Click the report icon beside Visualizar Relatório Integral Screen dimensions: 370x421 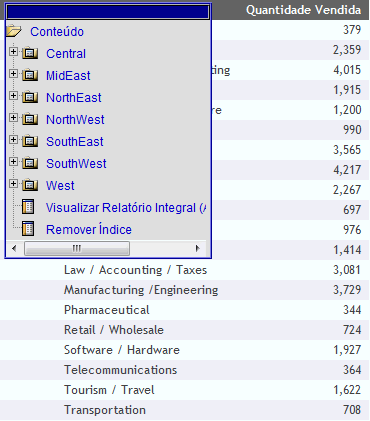pos(28,207)
